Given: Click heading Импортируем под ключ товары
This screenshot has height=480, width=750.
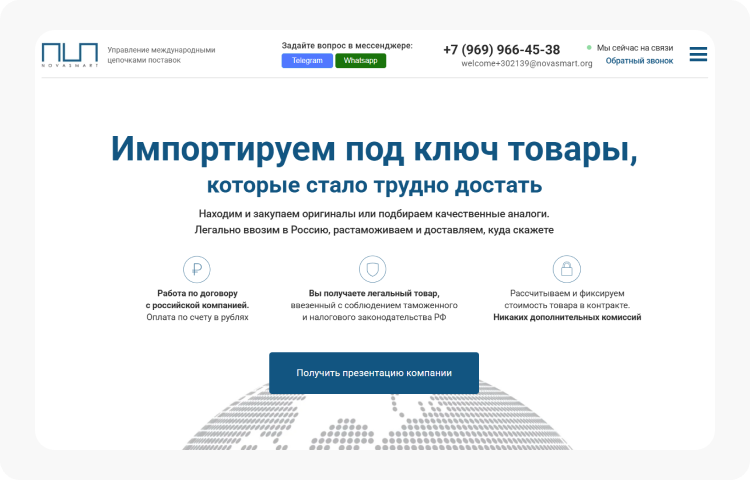Looking at the screenshot, I should click(x=374, y=149).
